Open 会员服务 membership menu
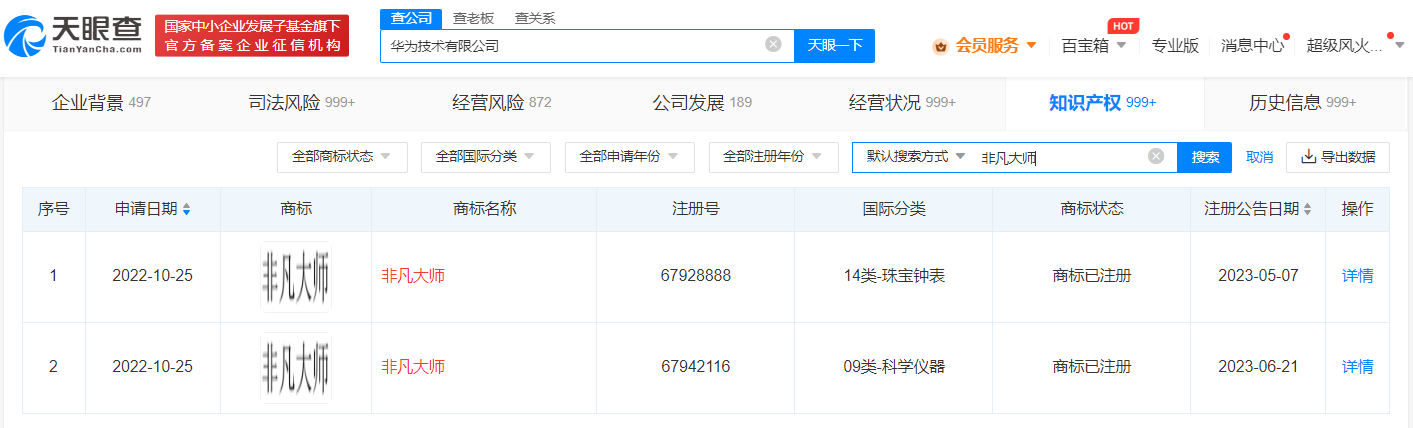This screenshot has height=428, width=1413. click(x=985, y=45)
